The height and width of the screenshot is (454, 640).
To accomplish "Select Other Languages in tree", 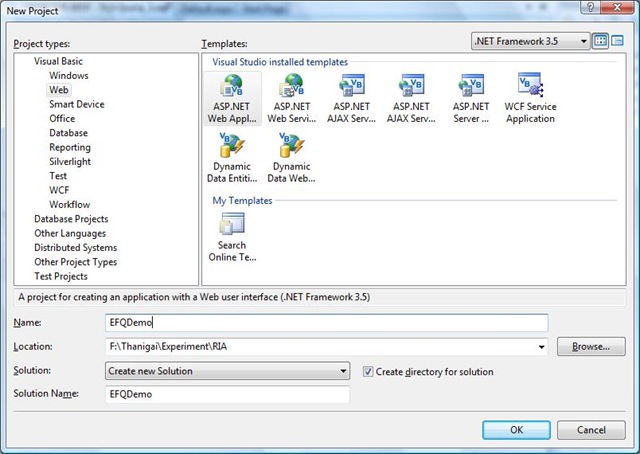I will 70,233.
